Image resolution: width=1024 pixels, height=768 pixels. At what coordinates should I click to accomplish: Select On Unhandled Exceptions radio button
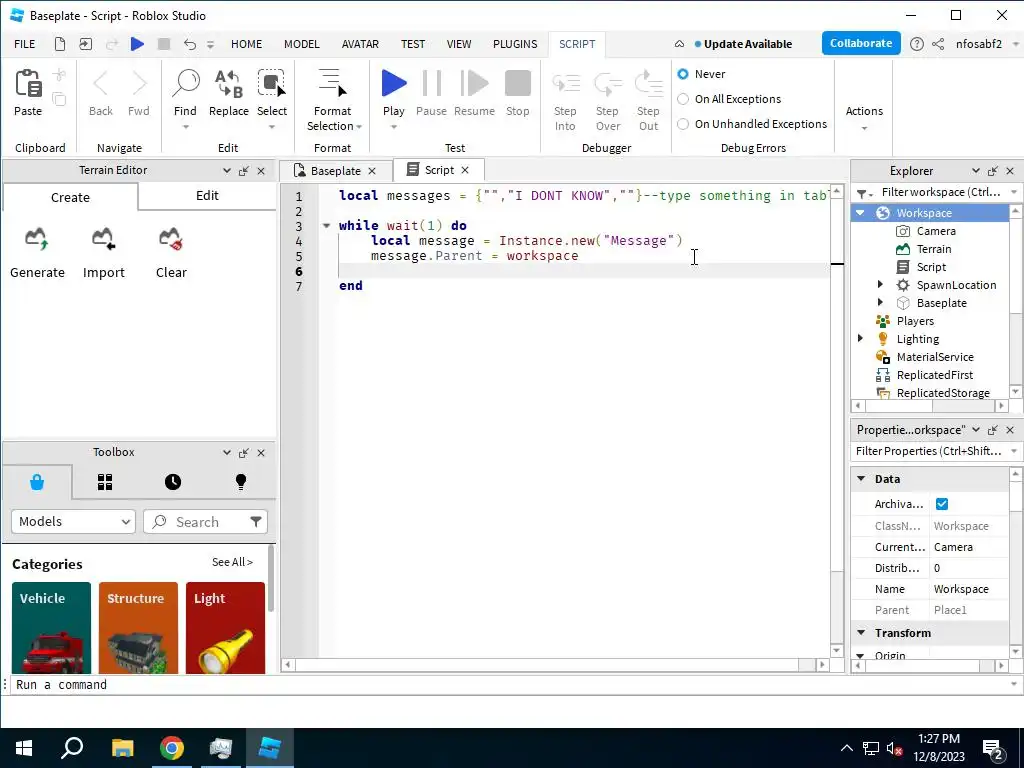pyautogui.click(x=683, y=123)
